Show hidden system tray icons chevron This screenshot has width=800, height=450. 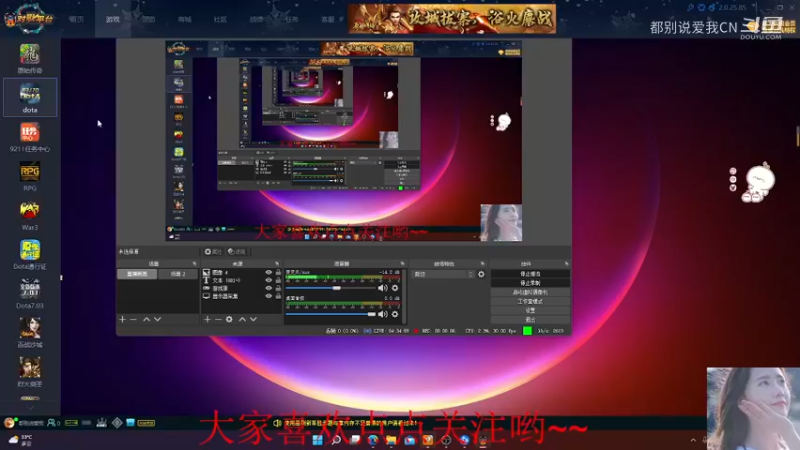693,440
